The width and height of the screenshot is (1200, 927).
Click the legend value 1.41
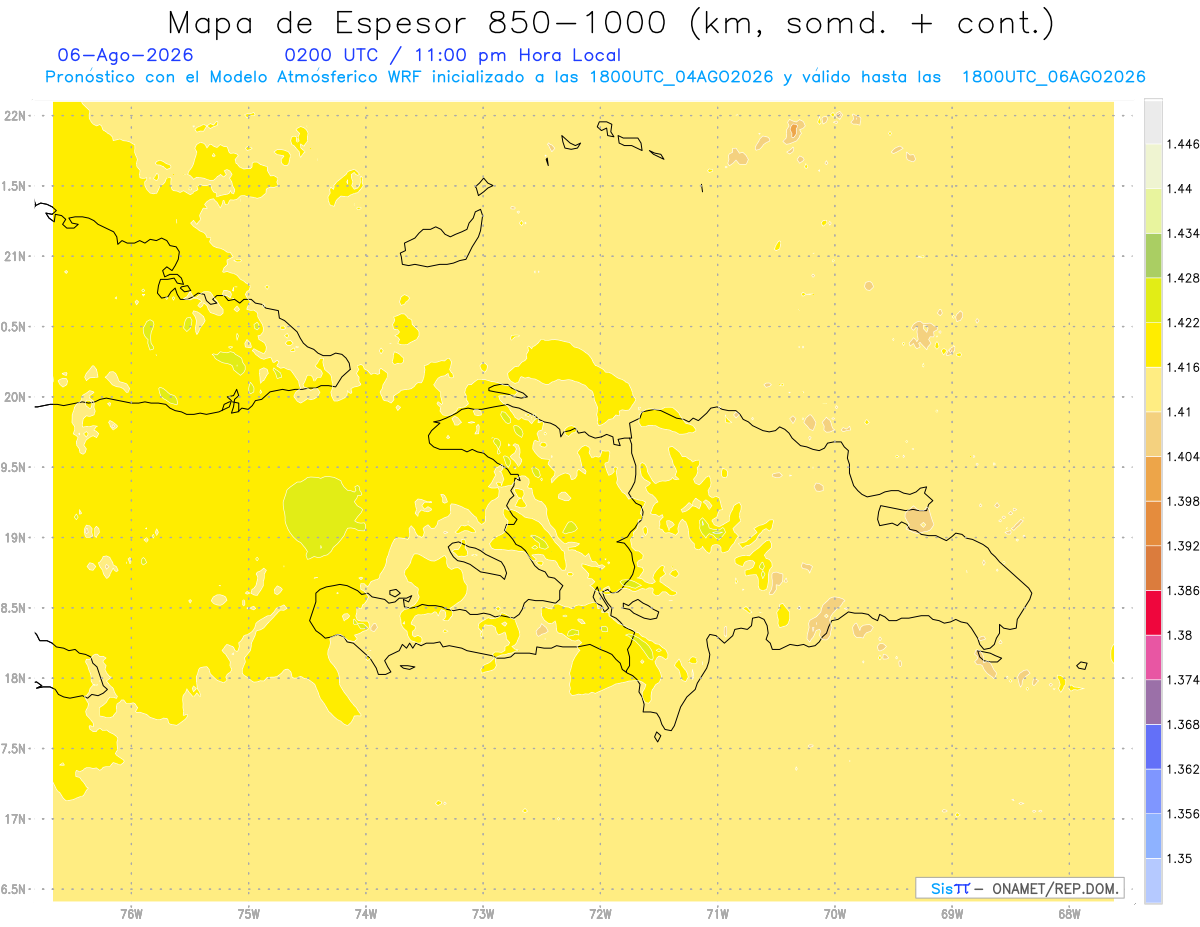(1180, 412)
